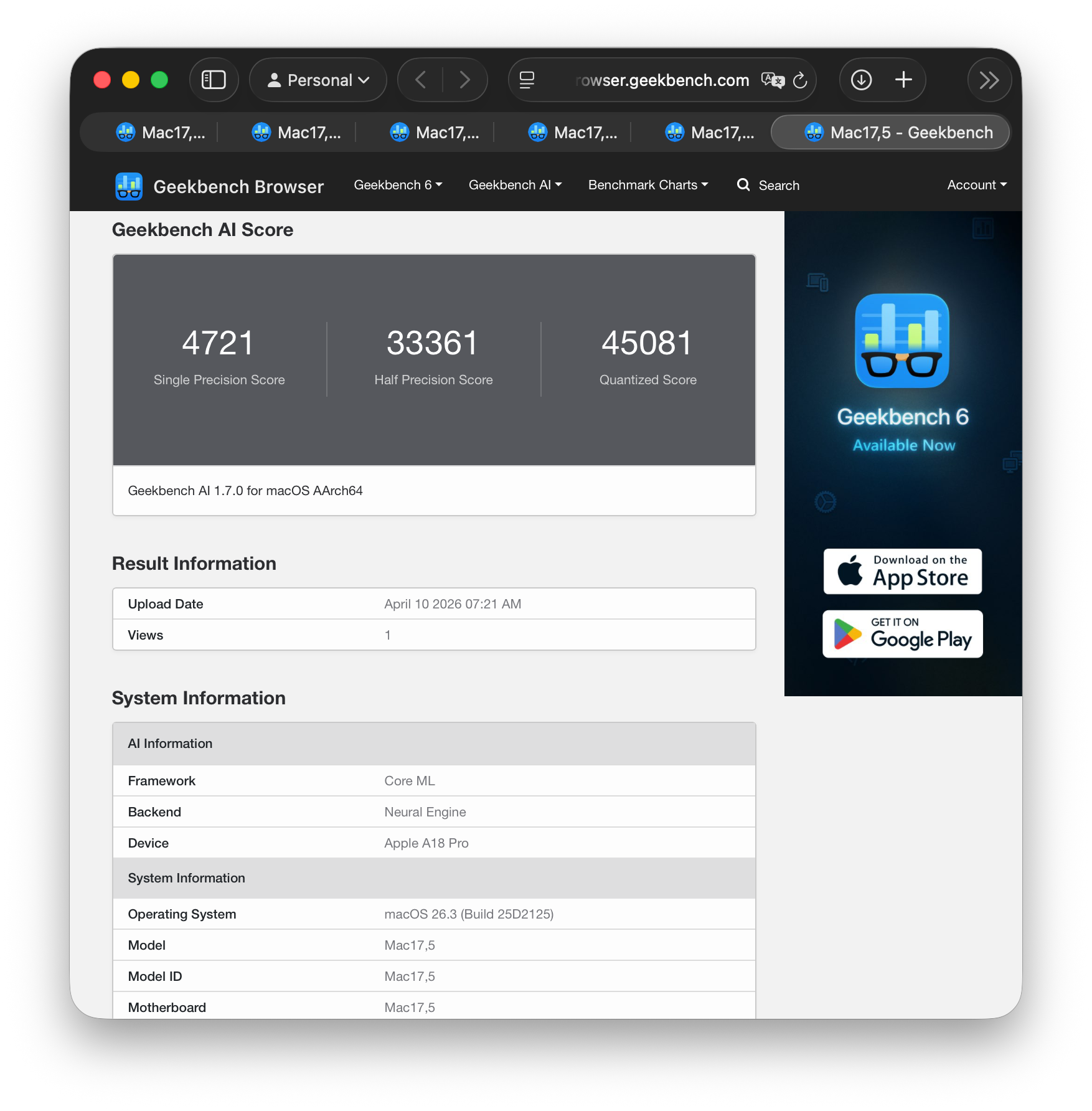Switch to the first Mac17 tab
Image resolution: width=1092 pixels, height=1111 pixels.
(x=161, y=133)
